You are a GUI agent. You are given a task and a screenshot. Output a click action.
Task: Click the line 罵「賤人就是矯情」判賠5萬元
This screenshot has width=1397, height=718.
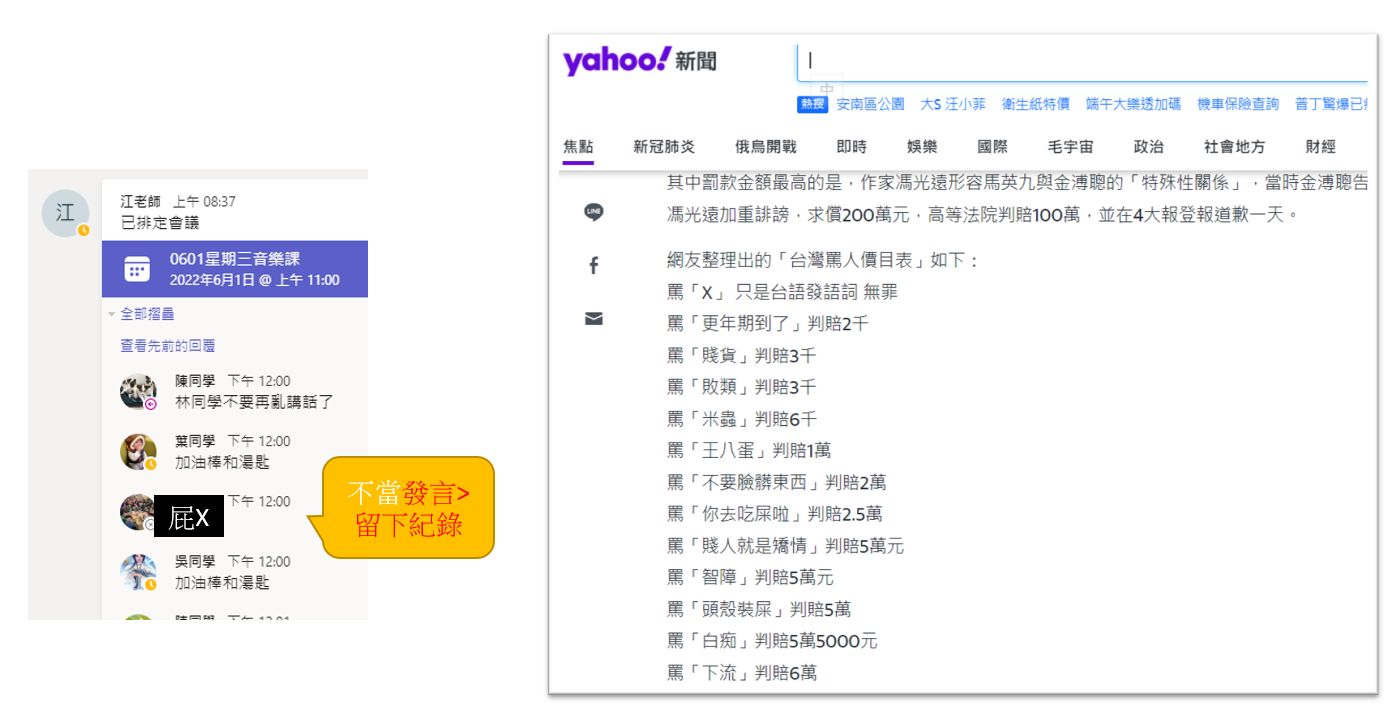click(786, 546)
